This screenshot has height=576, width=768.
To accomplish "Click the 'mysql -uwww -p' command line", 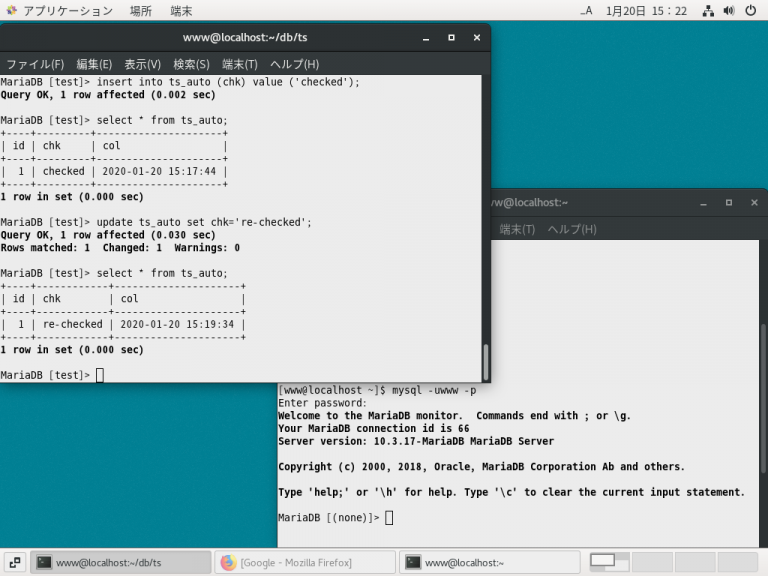I will [x=377, y=390].
